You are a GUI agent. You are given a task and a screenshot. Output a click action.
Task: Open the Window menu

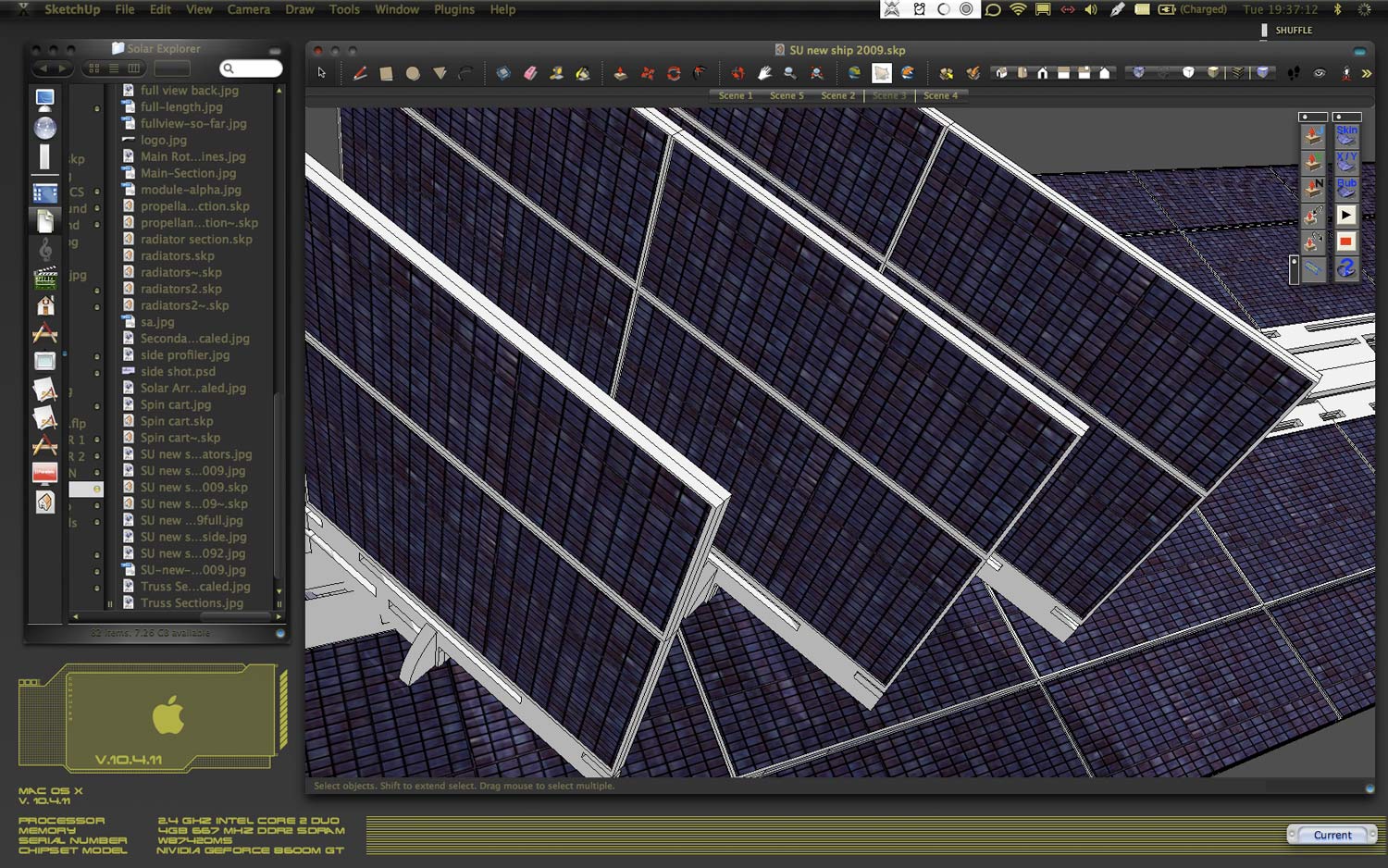pos(397,9)
